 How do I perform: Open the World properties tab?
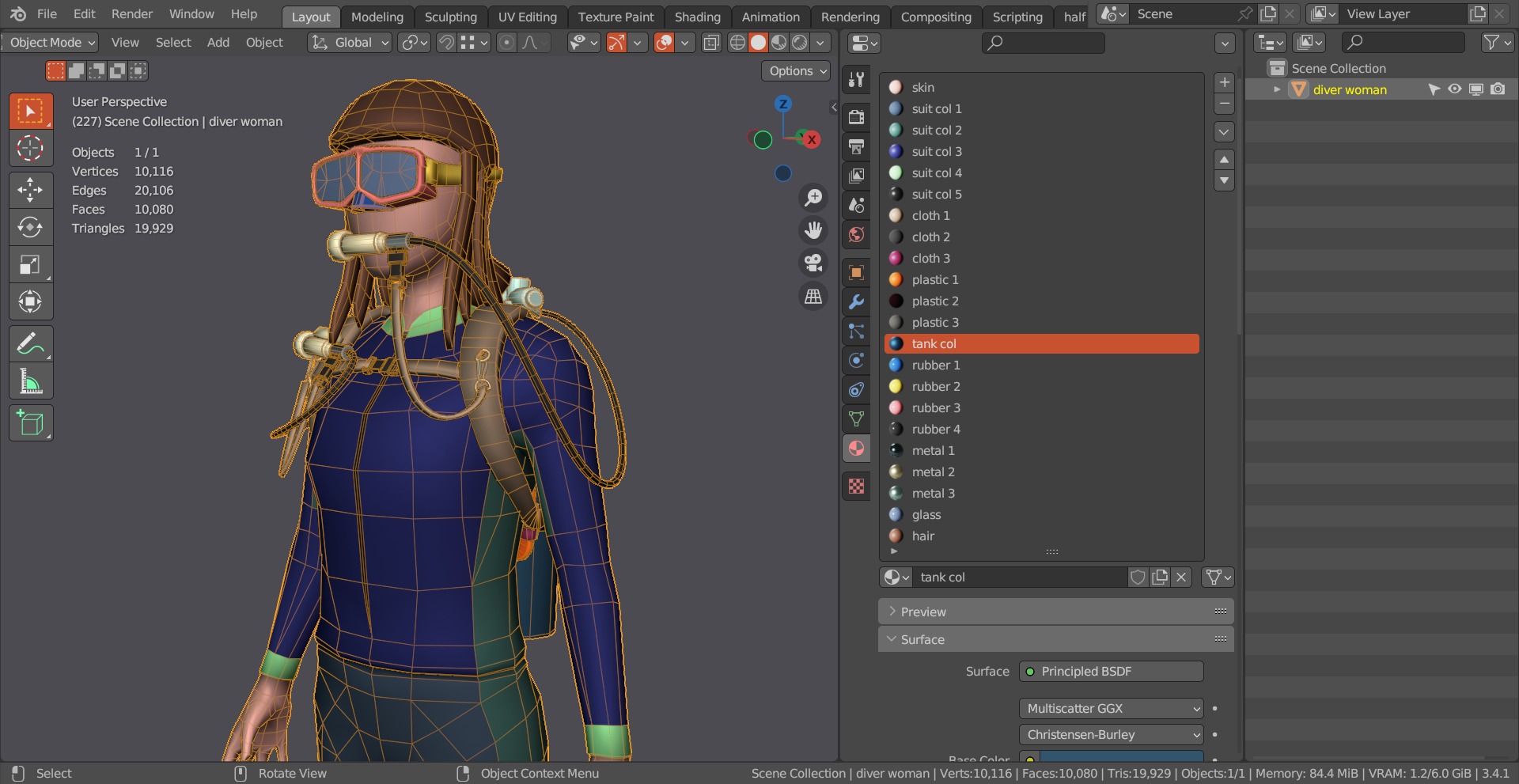pyautogui.click(x=857, y=234)
